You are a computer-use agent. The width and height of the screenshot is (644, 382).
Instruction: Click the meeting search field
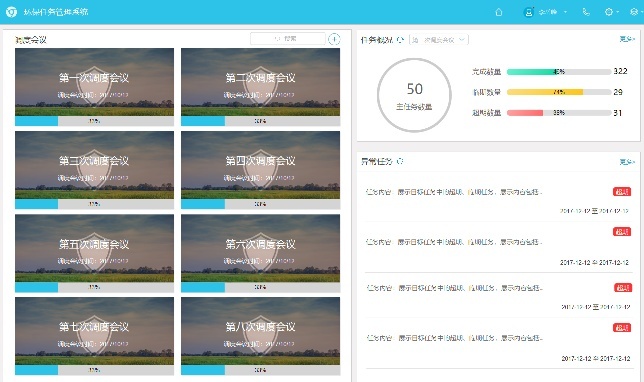[288, 39]
